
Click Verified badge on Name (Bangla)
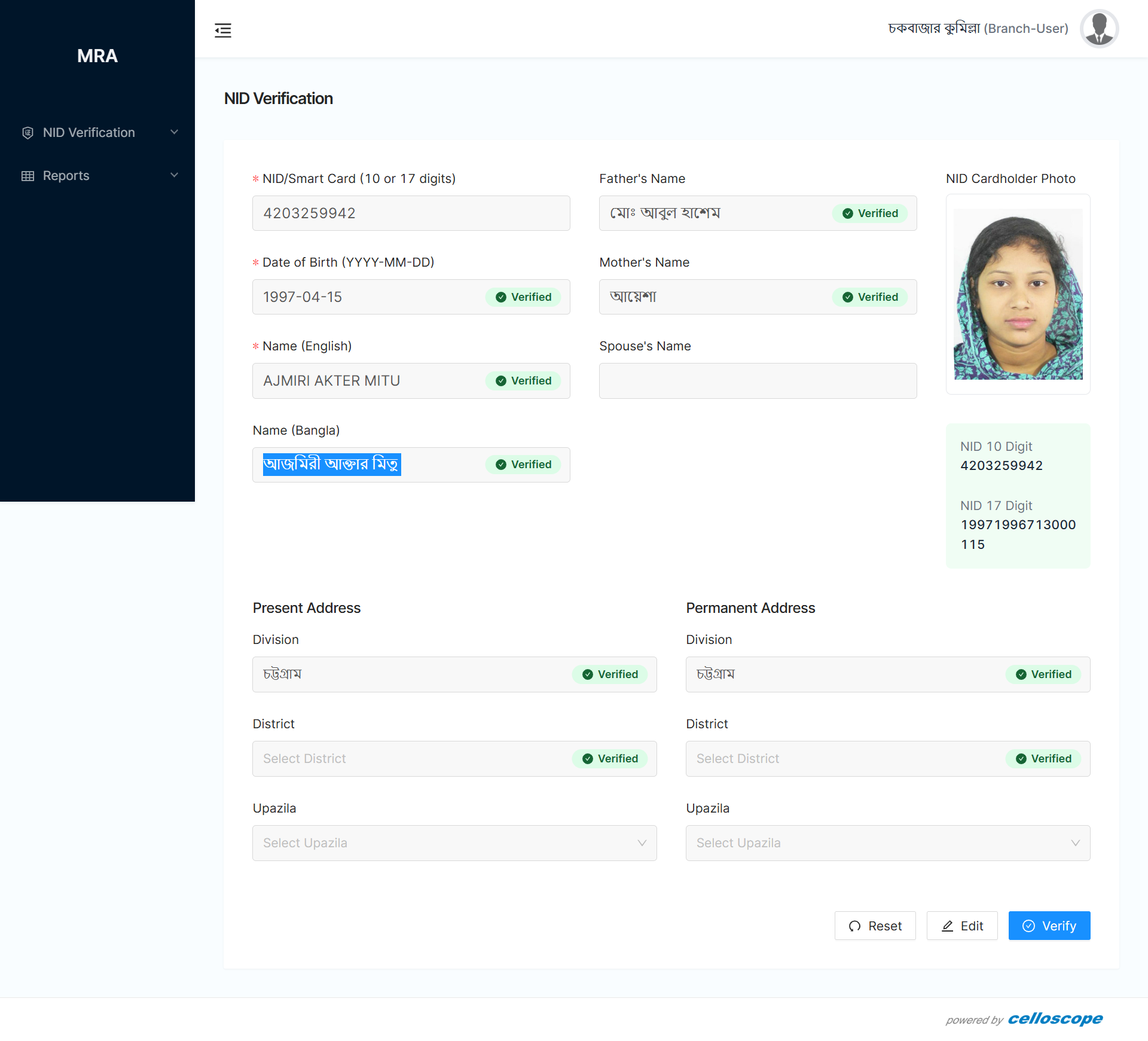pyautogui.click(x=523, y=465)
